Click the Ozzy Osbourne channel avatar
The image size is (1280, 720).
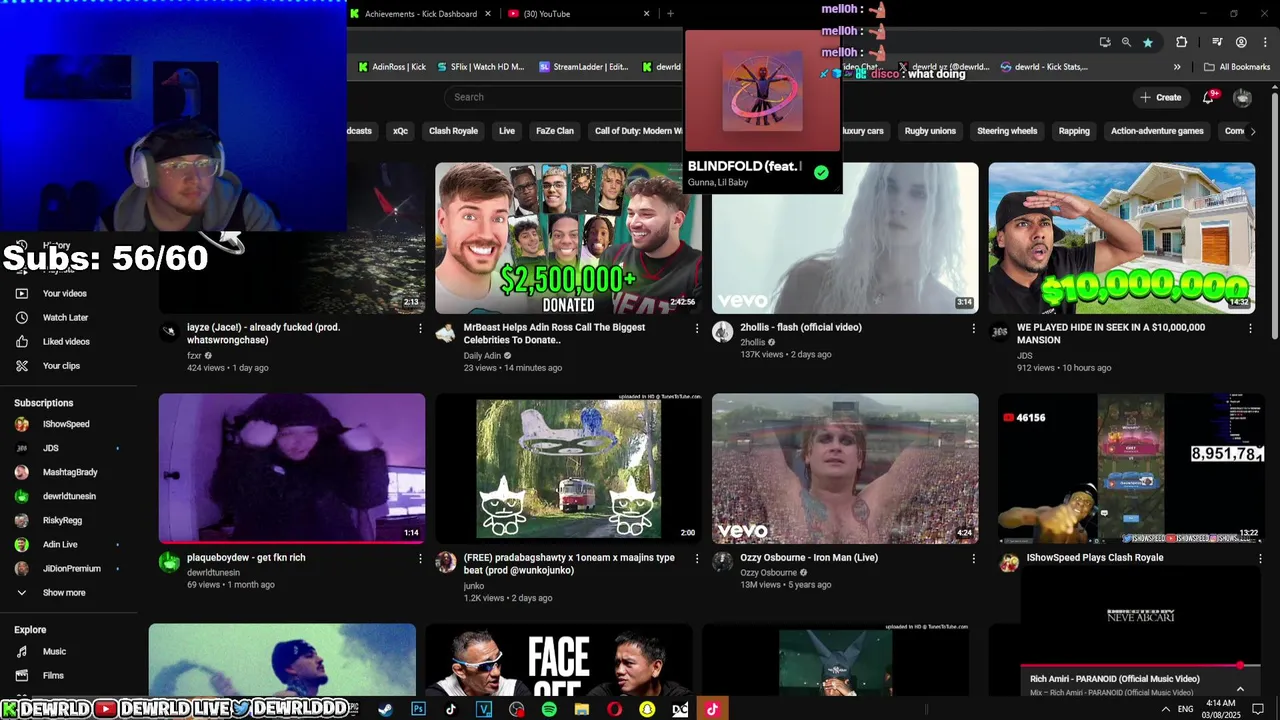(x=722, y=562)
